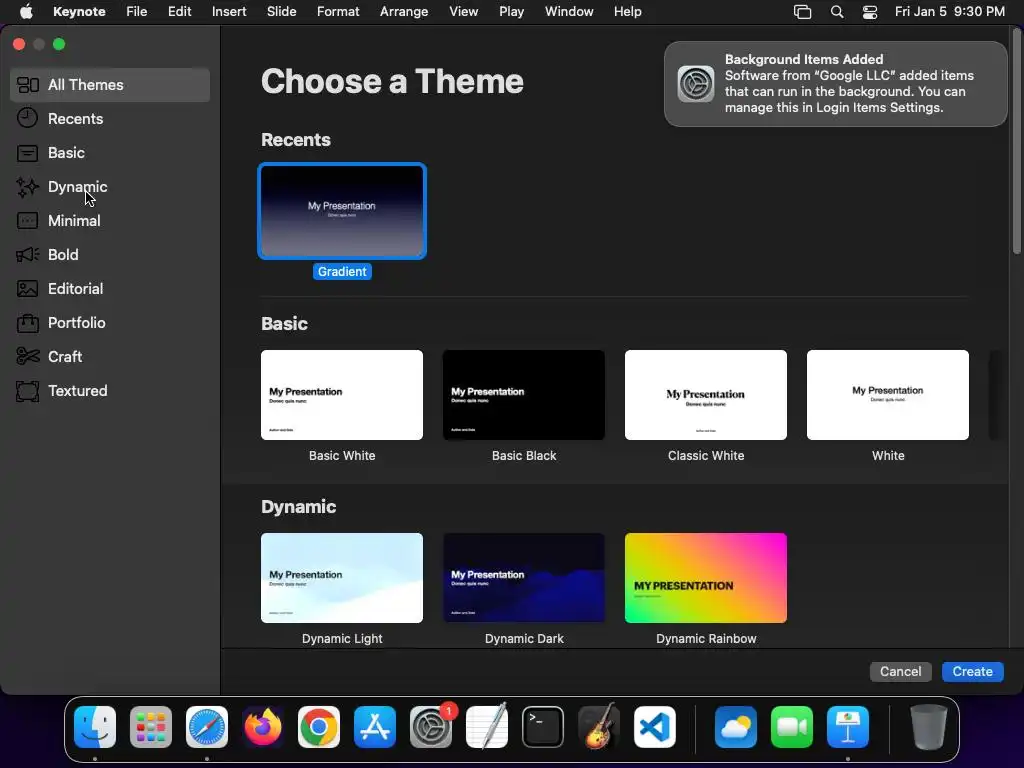Select the Classic White theme thumbnail

[706, 395]
